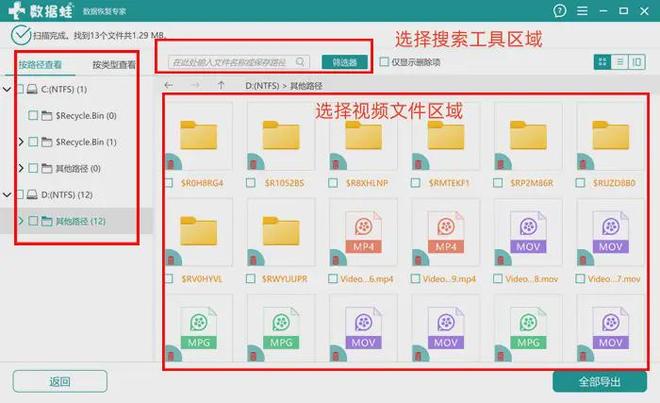
Task: Open the $RWYUUPR folder icon
Action: 281,231
